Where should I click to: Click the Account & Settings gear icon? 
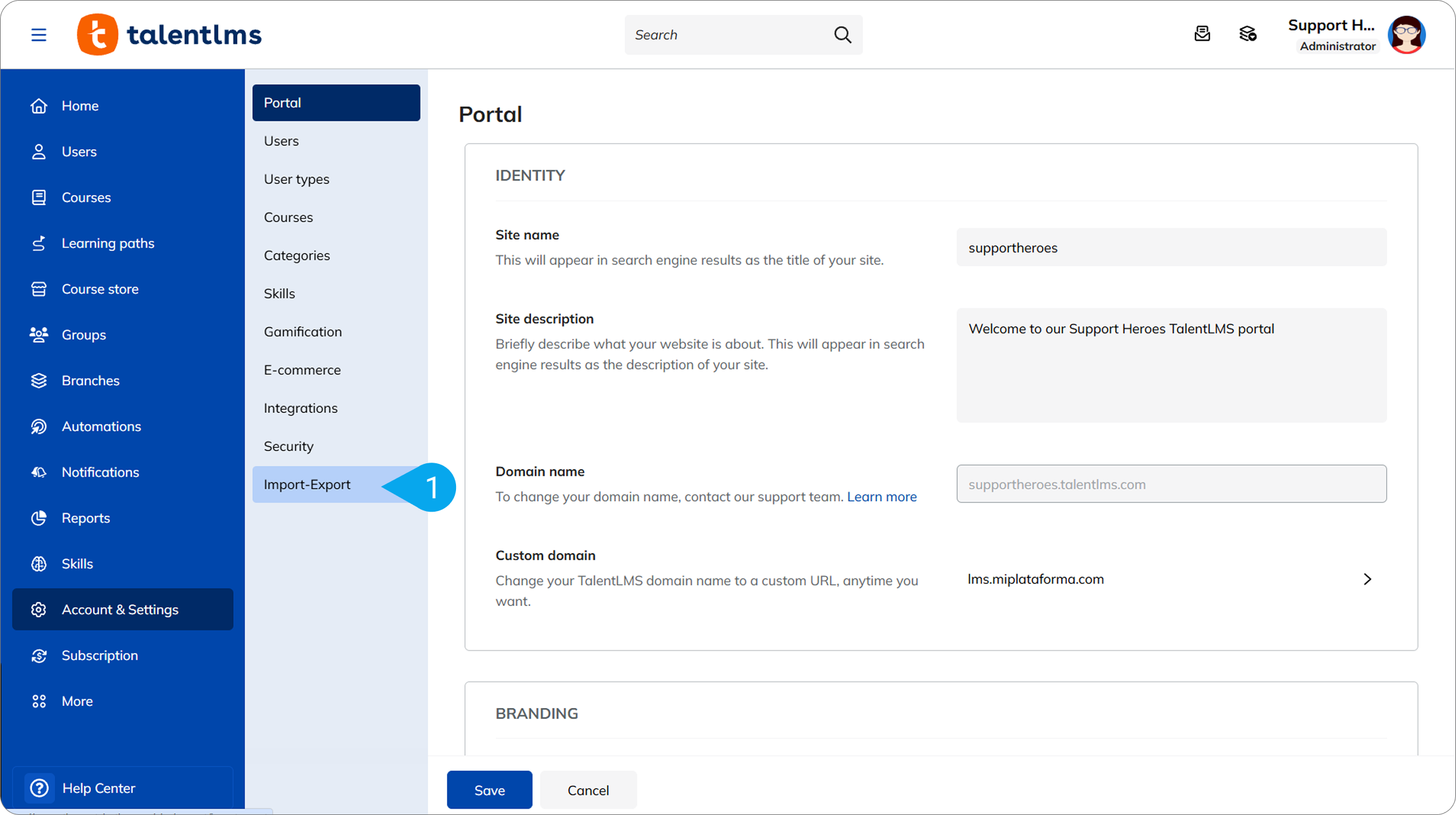tap(39, 610)
